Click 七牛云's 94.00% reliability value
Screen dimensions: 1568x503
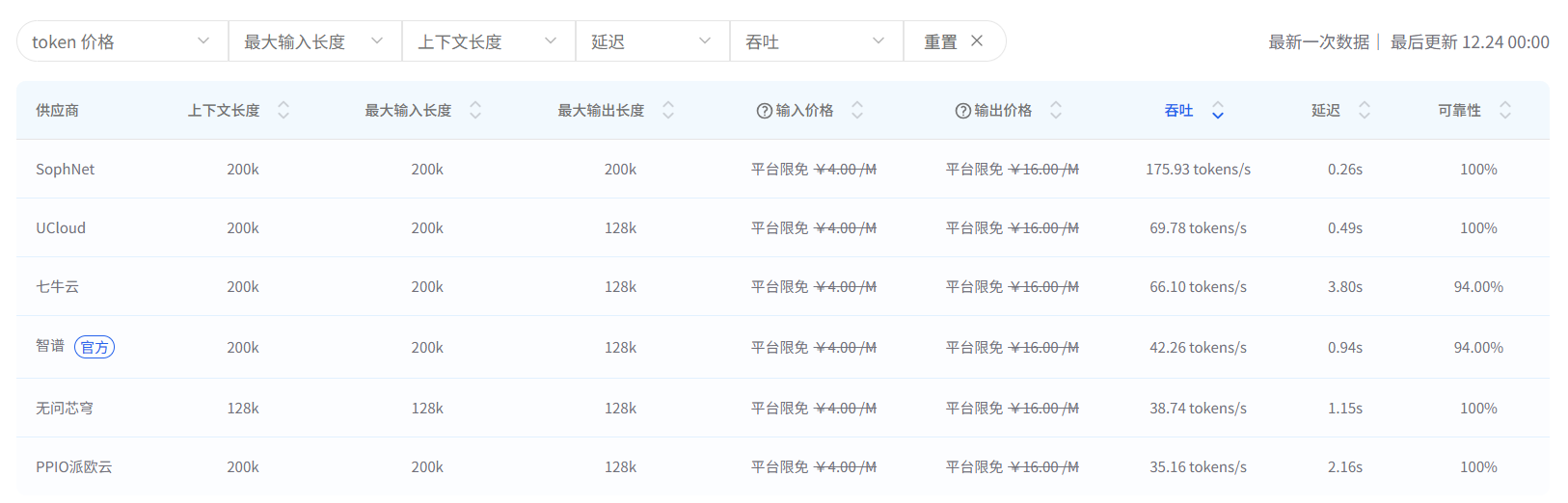(1478, 286)
